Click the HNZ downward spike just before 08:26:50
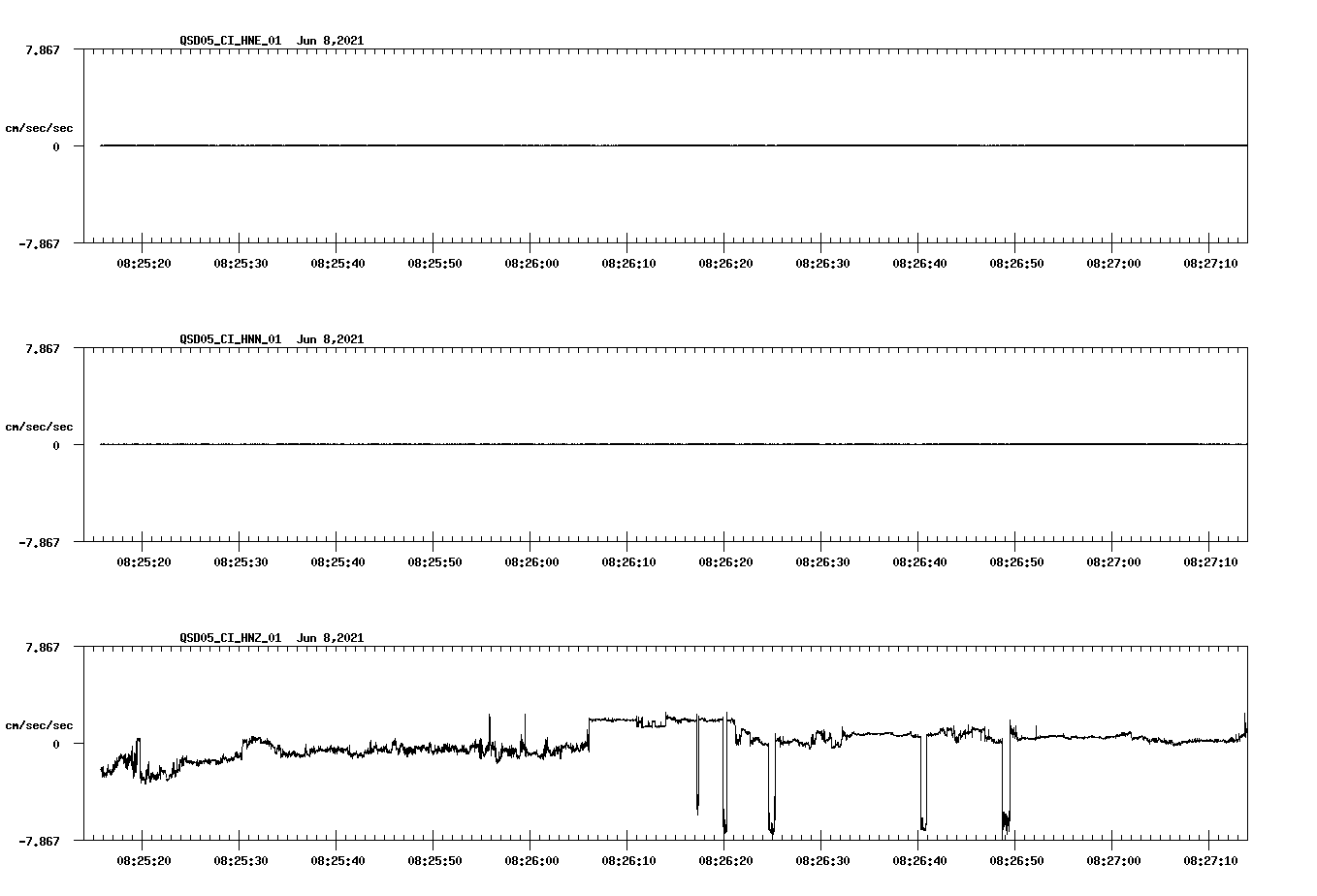This screenshot has height=896, width=1317. pos(1007,781)
